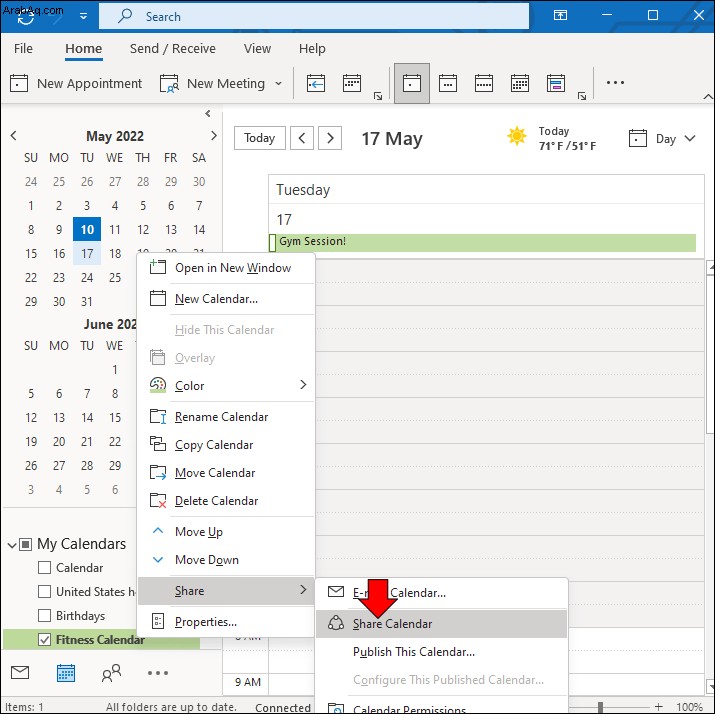Image resolution: width=715 pixels, height=714 pixels.
Task: Open the Help tab
Action: point(312,48)
